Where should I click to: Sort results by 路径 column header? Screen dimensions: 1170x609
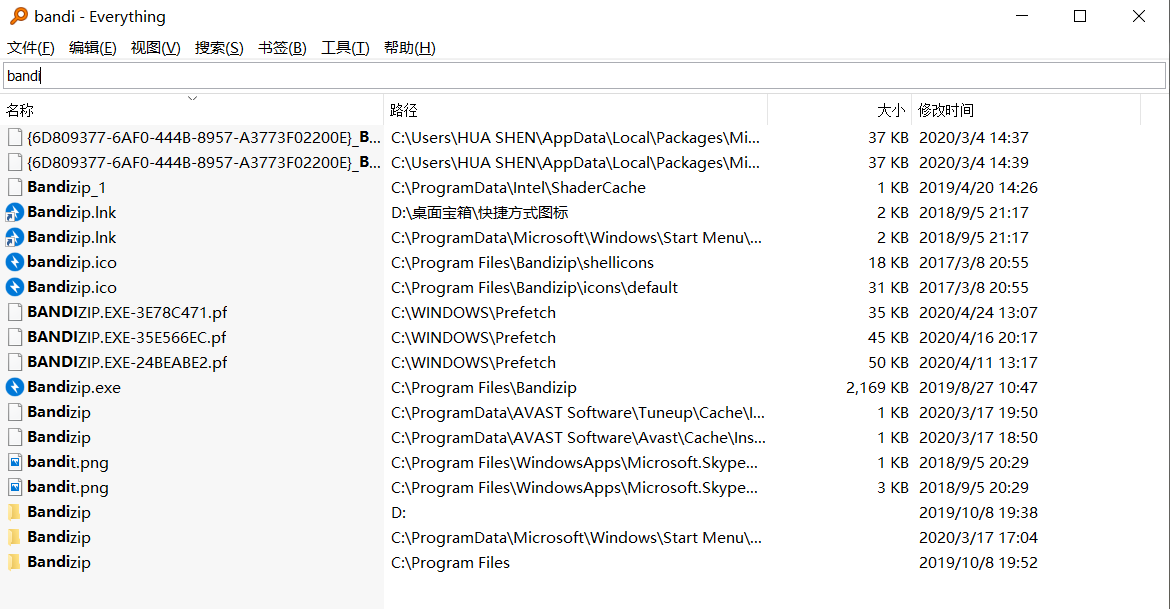click(575, 110)
